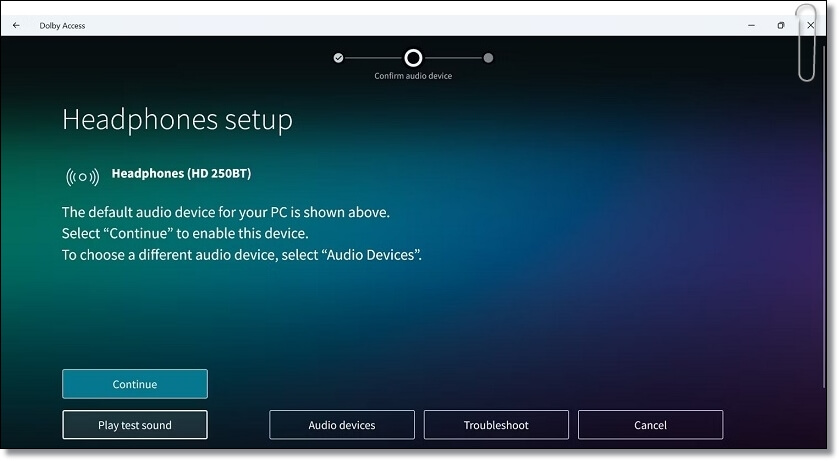Launch the Troubleshoot option
Viewport: 839px width, 461px height.
pos(496,425)
